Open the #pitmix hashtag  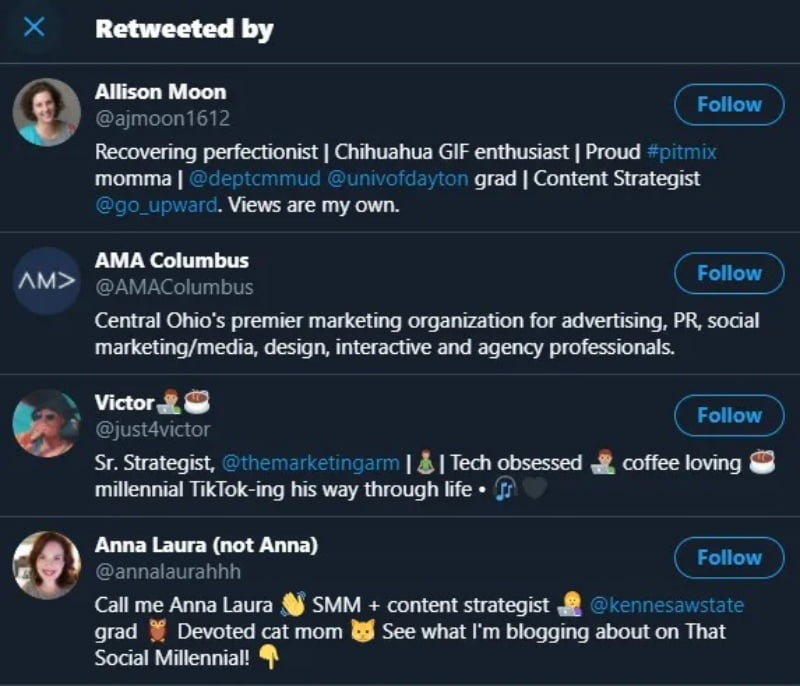pos(681,153)
